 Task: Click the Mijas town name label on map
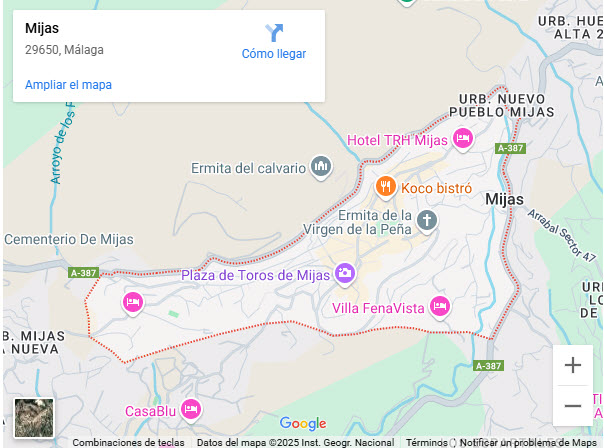pos(505,200)
